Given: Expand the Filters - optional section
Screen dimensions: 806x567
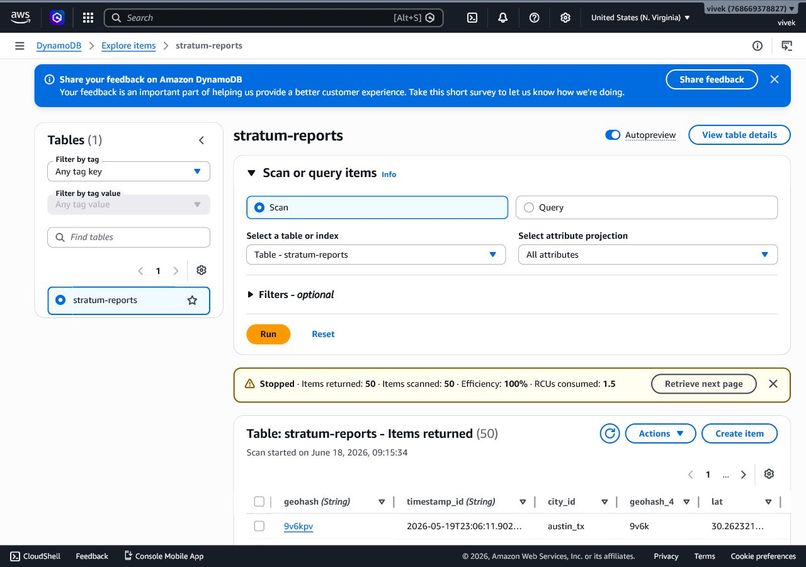Looking at the screenshot, I should tap(291, 295).
